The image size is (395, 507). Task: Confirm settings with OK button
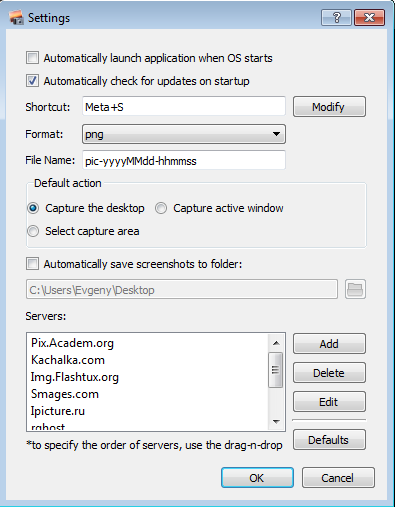tap(257, 478)
